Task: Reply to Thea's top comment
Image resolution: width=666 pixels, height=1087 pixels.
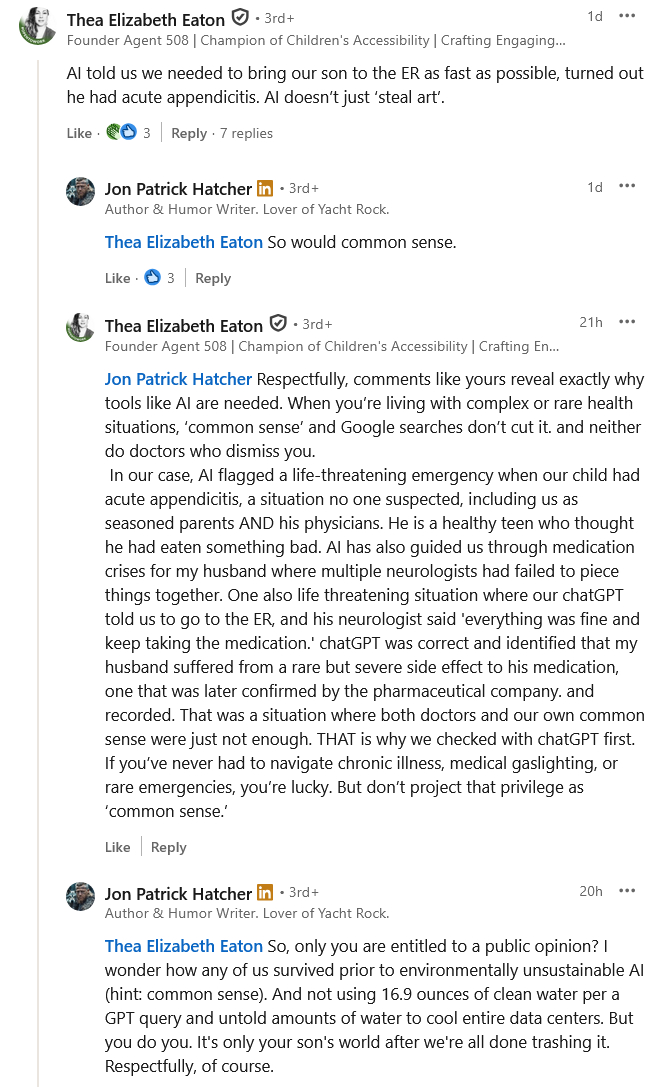Action: (189, 133)
